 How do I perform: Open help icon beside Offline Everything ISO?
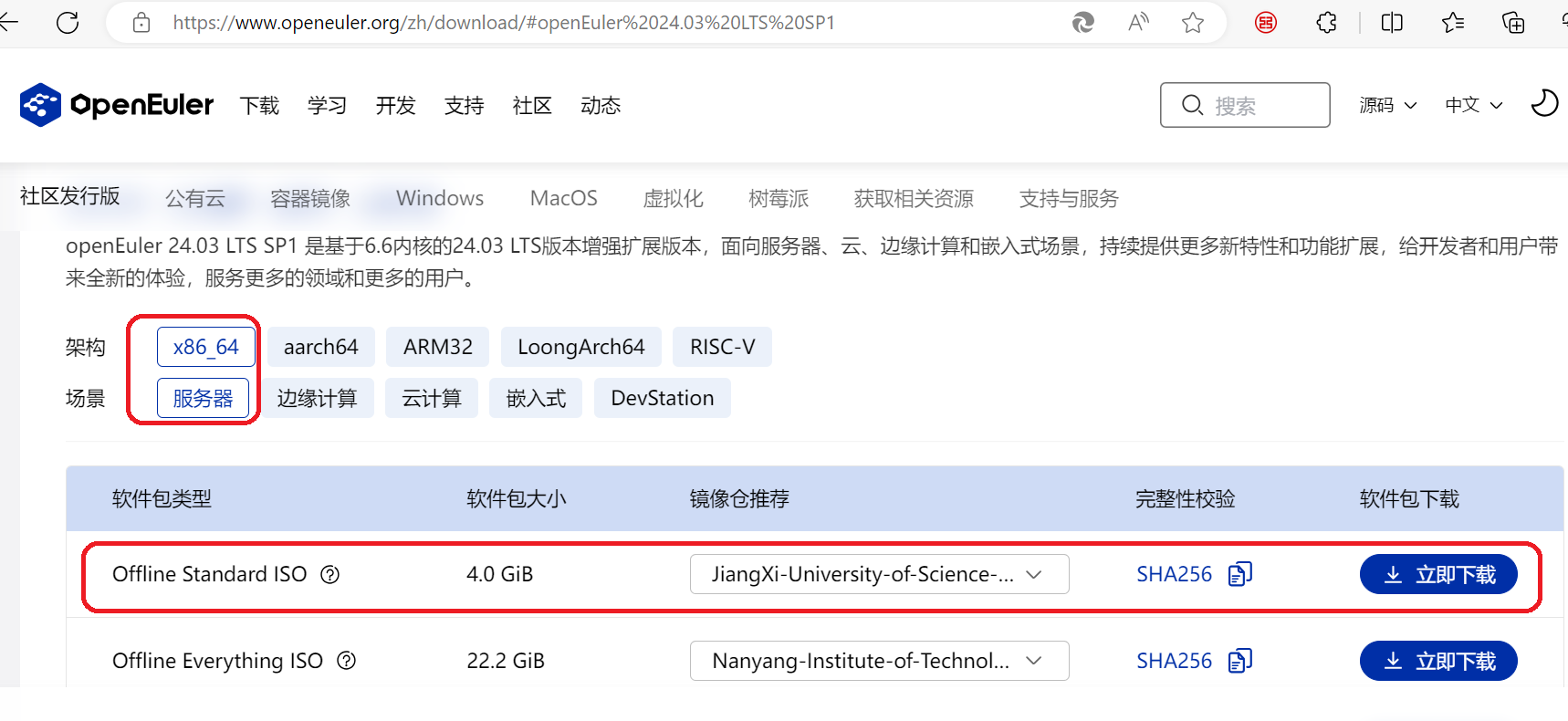pyautogui.click(x=347, y=661)
